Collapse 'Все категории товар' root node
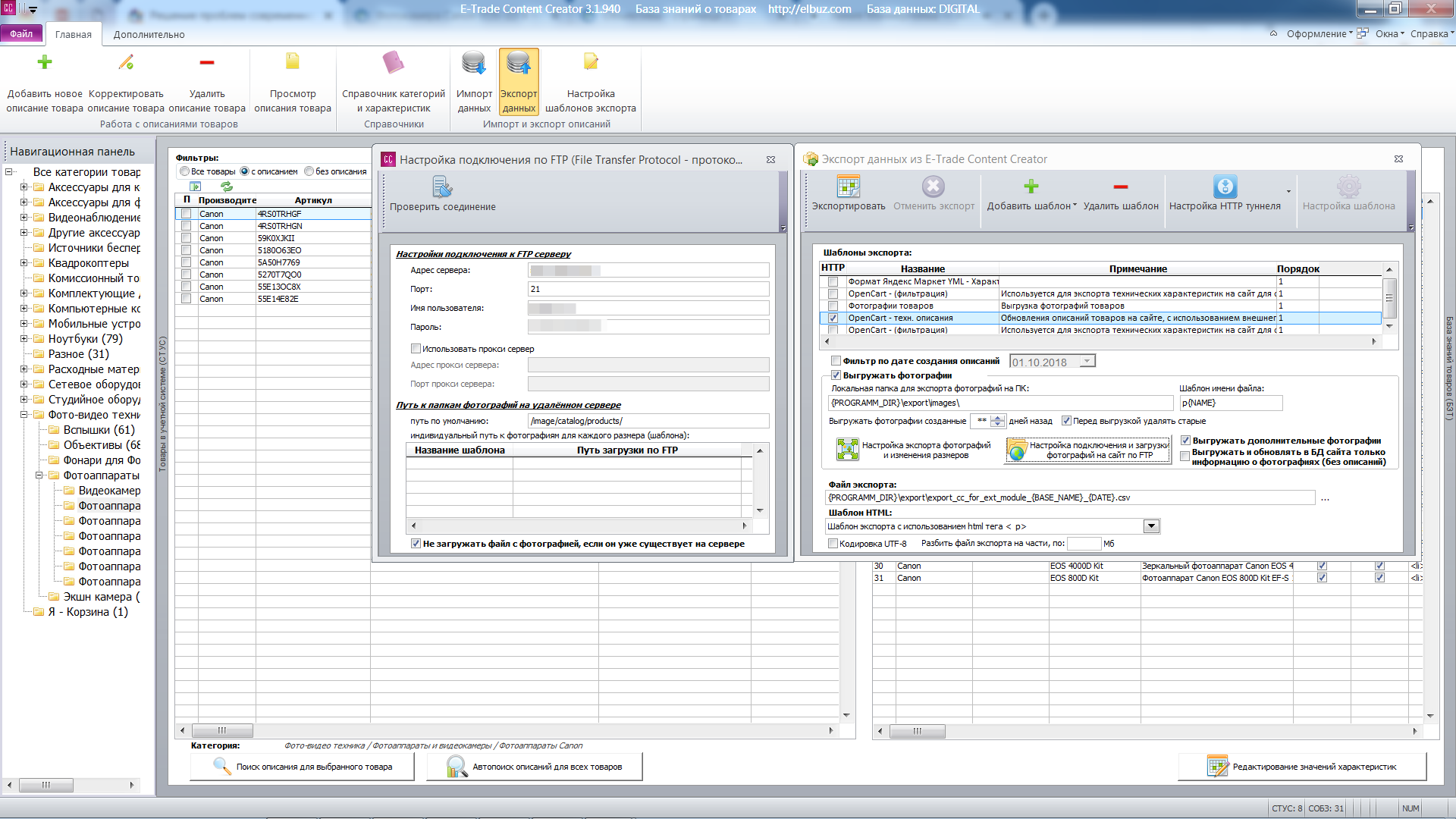The width and height of the screenshot is (1456, 819). point(8,172)
